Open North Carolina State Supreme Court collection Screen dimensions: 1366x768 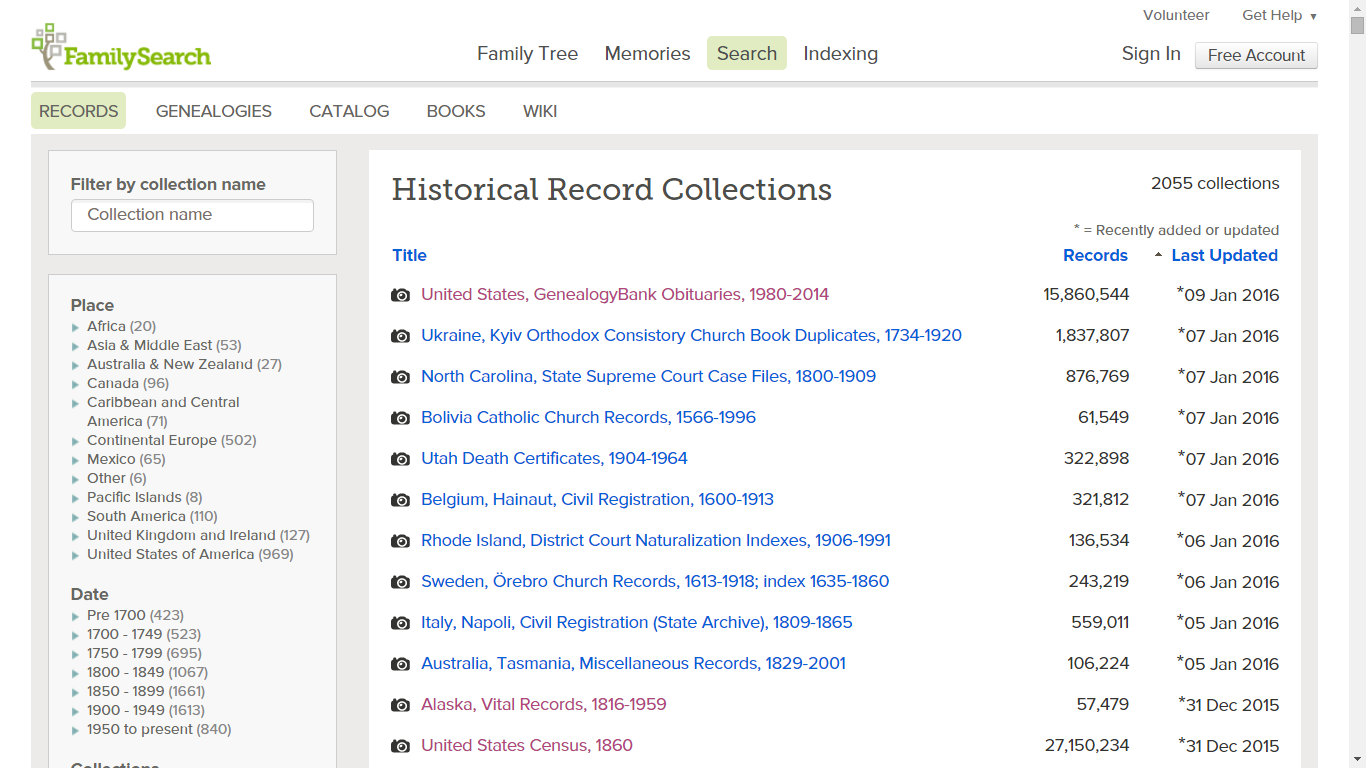tap(648, 377)
